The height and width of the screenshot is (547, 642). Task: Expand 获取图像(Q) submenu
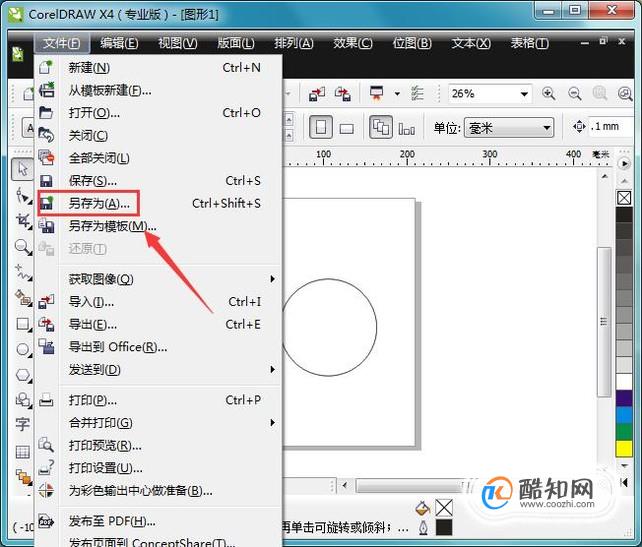[x=159, y=279]
